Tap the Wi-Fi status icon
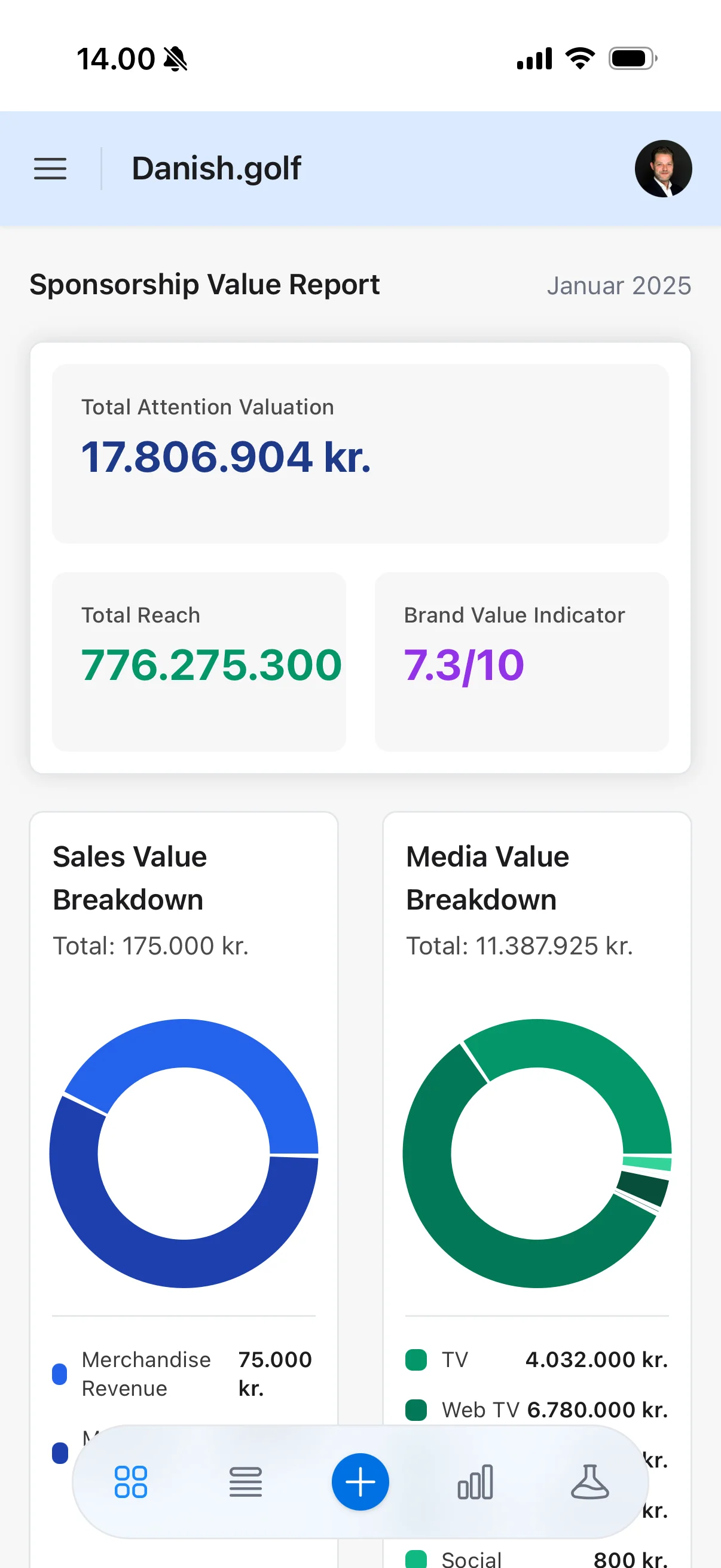The image size is (721, 1568). tap(580, 59)
